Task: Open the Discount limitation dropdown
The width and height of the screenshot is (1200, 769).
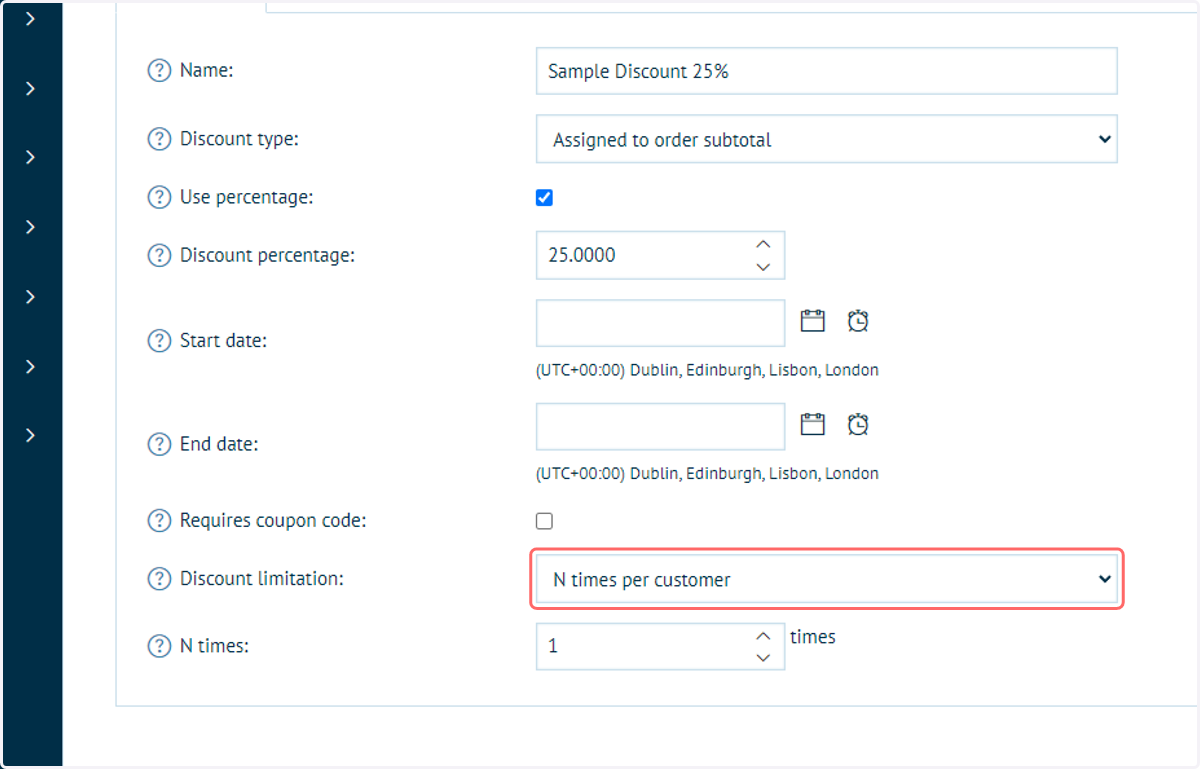Action: click(826, 579)
